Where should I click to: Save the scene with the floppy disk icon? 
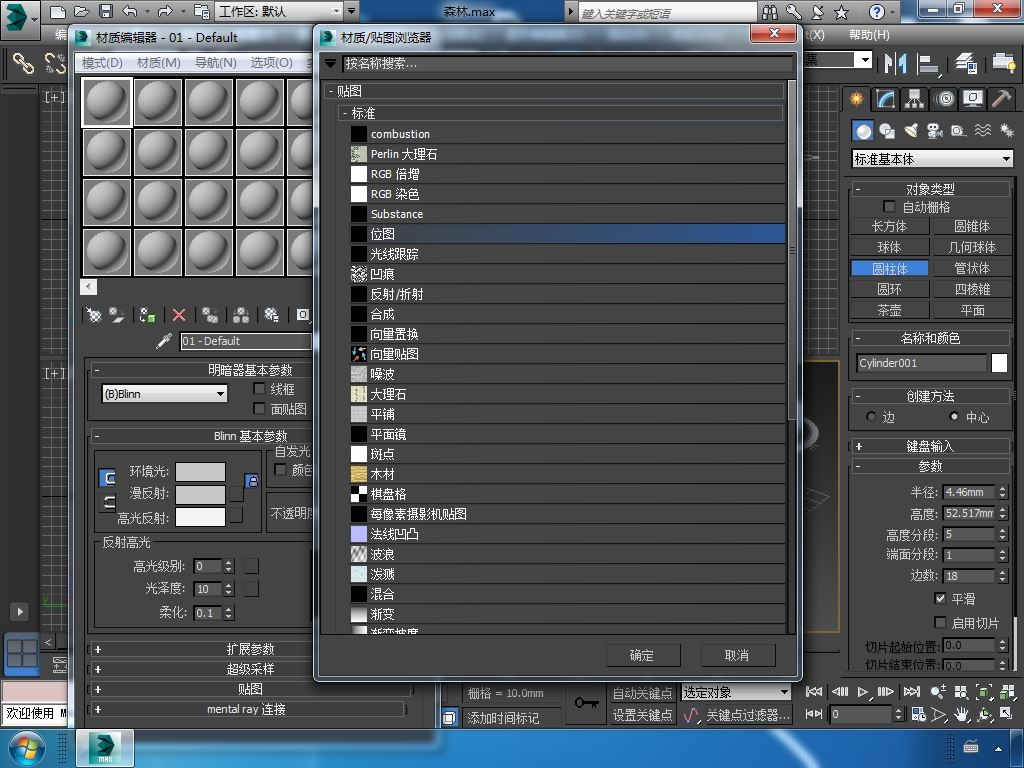click(x=105, y=11)
